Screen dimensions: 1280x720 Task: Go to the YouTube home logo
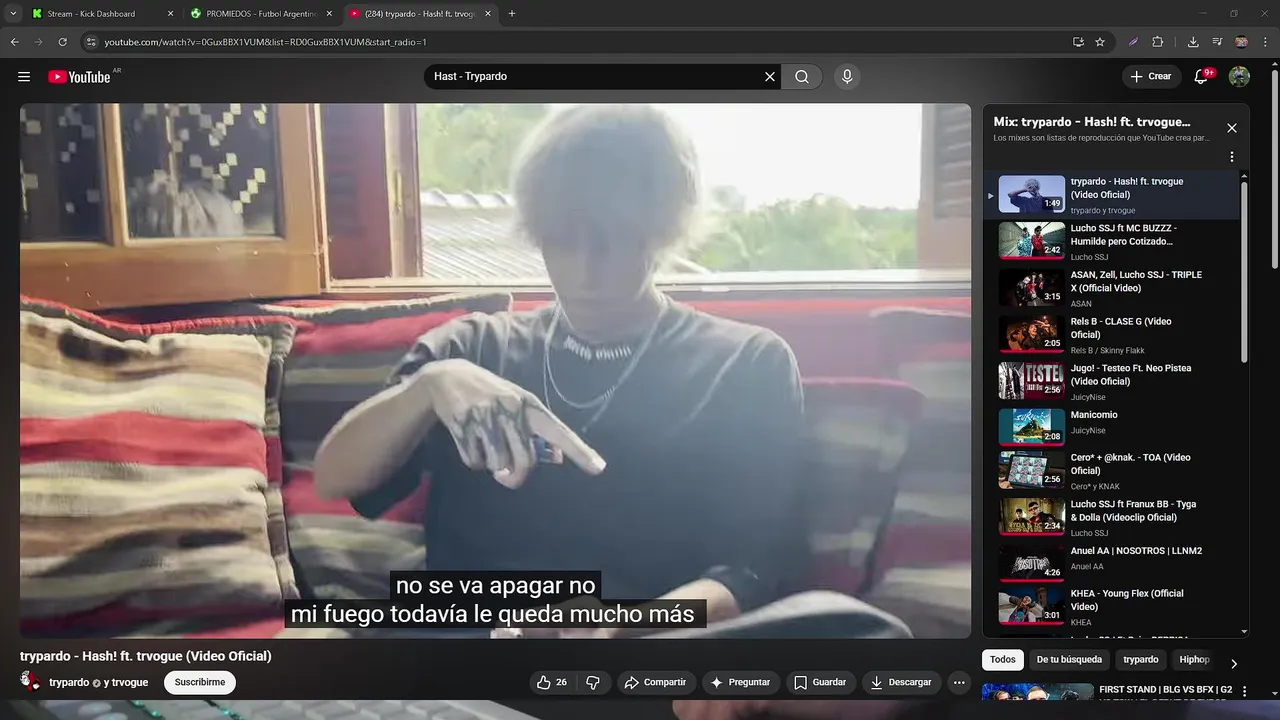[x=79, y=77]
